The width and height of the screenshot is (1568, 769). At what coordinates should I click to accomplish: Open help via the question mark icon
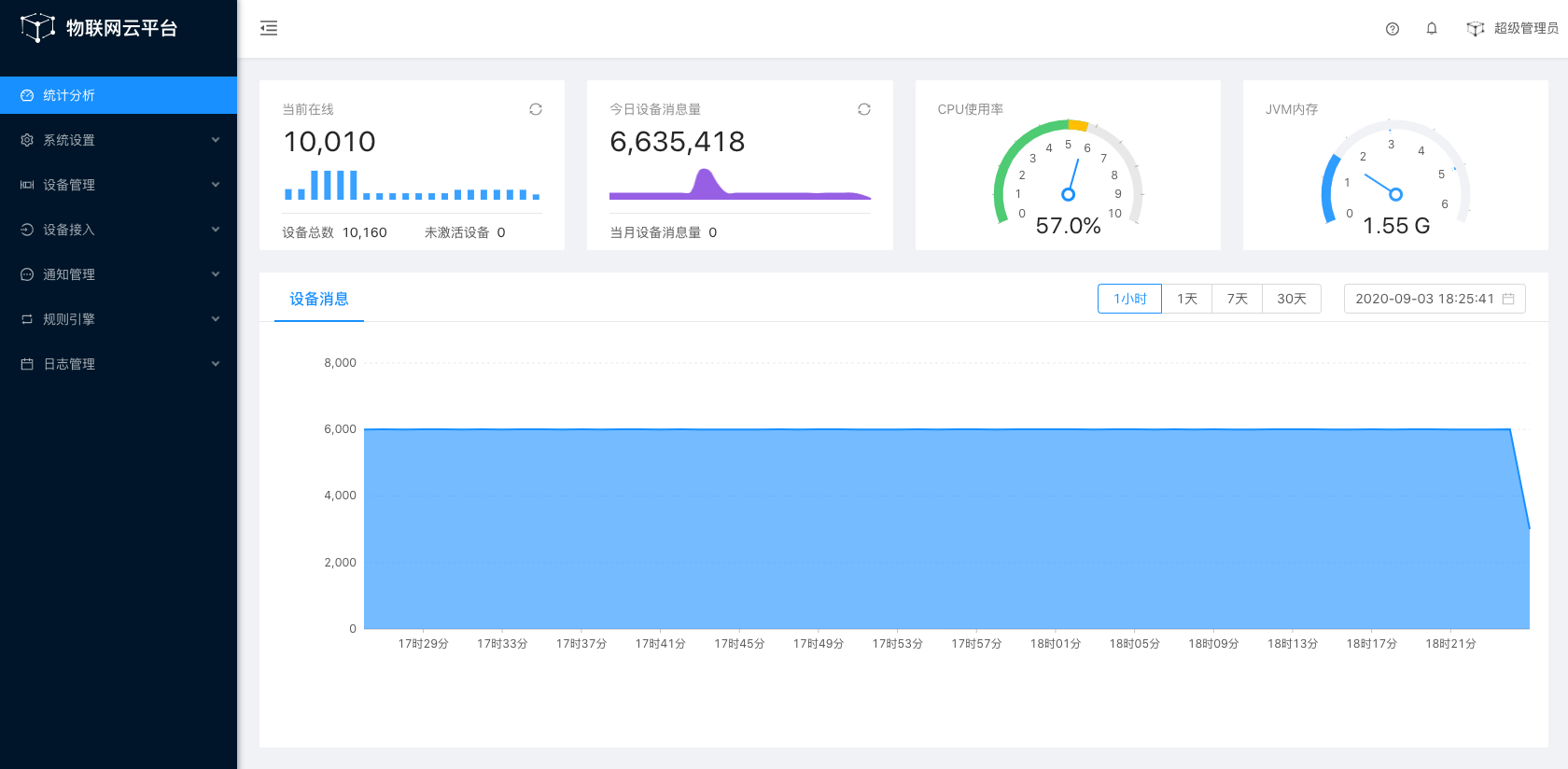[1393, 29]
